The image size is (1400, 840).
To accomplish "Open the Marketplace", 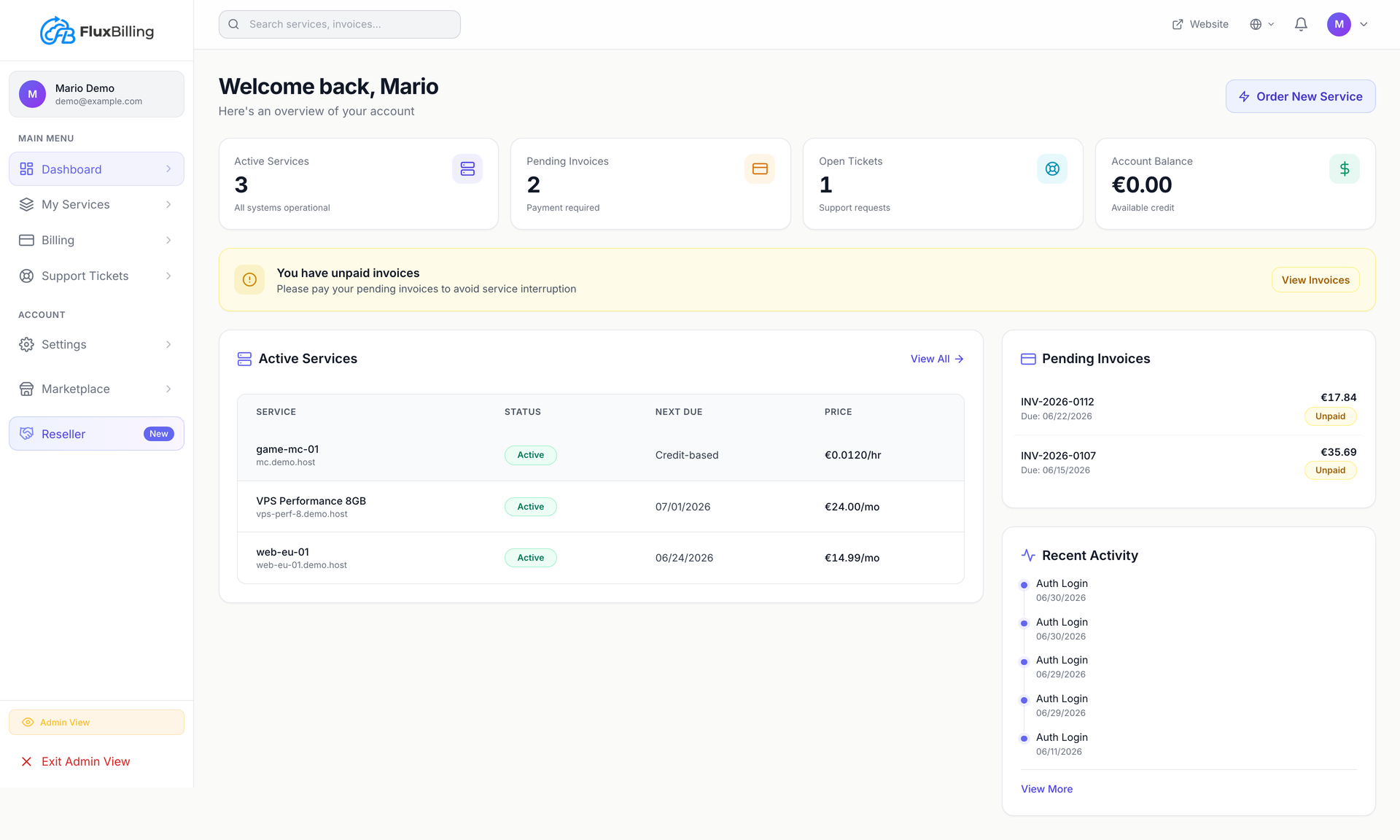I will (96, 389).
